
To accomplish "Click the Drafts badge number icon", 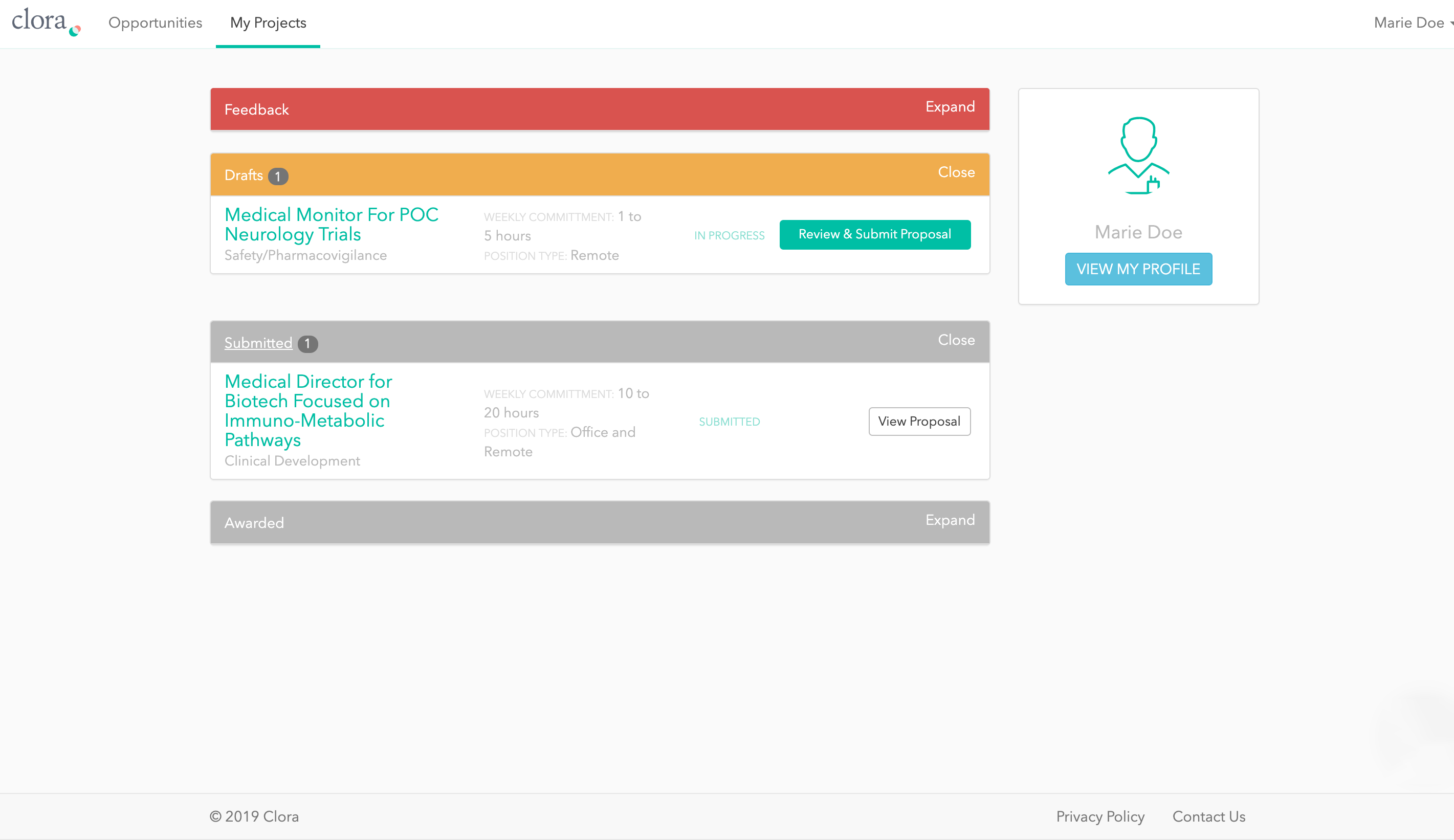I will click(279, 176).
